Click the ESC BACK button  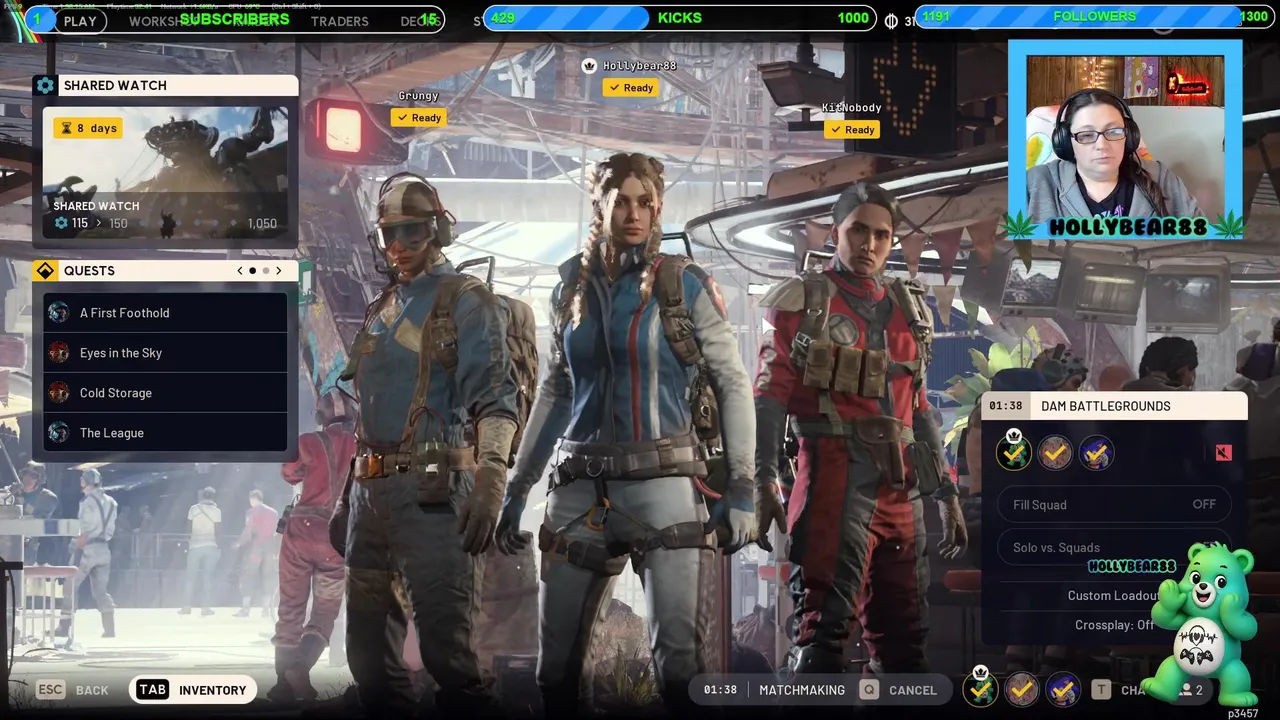click(x=73, y=690)
